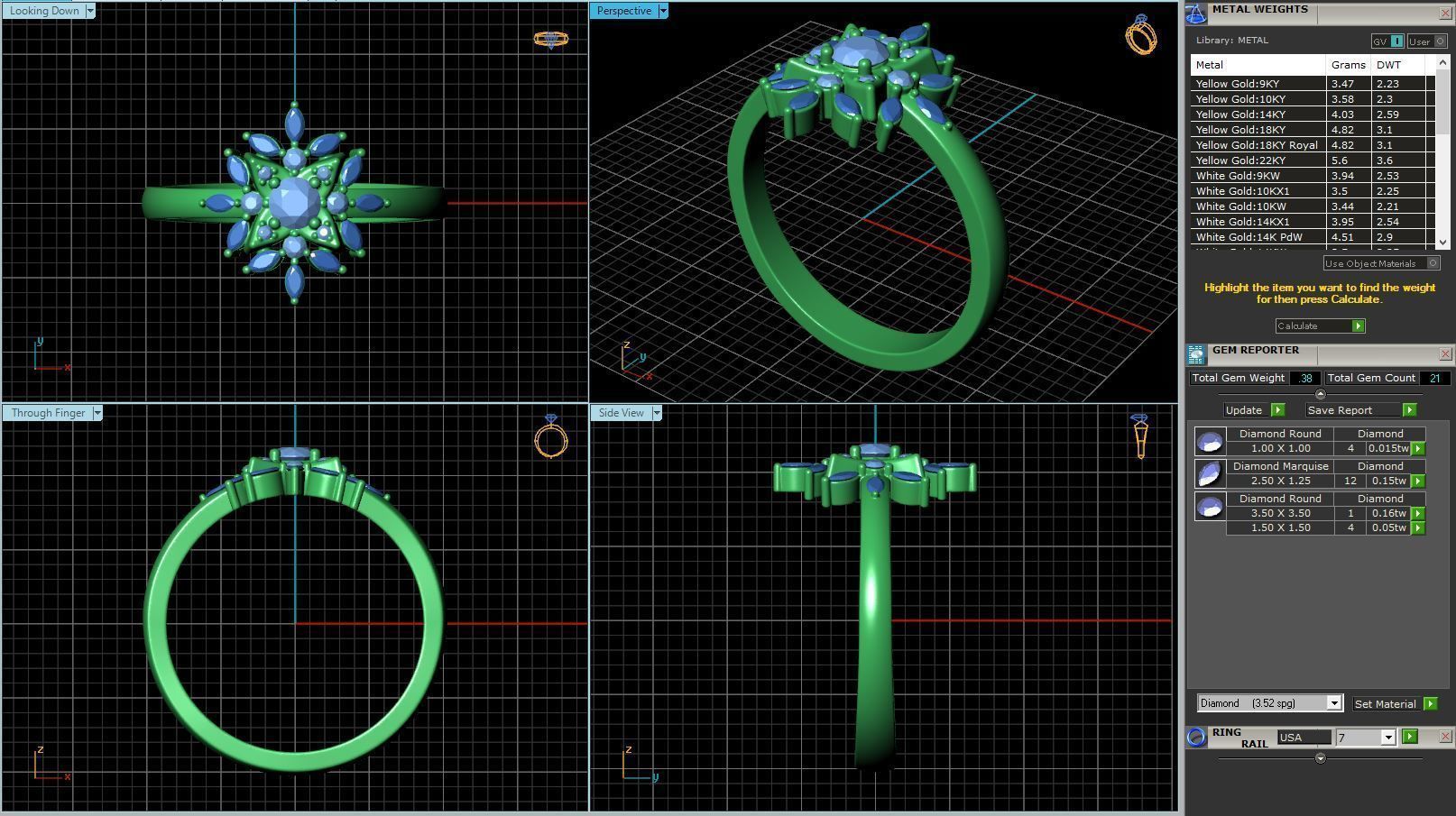Click green arrow next to 0.15tw

point(1418,481)
